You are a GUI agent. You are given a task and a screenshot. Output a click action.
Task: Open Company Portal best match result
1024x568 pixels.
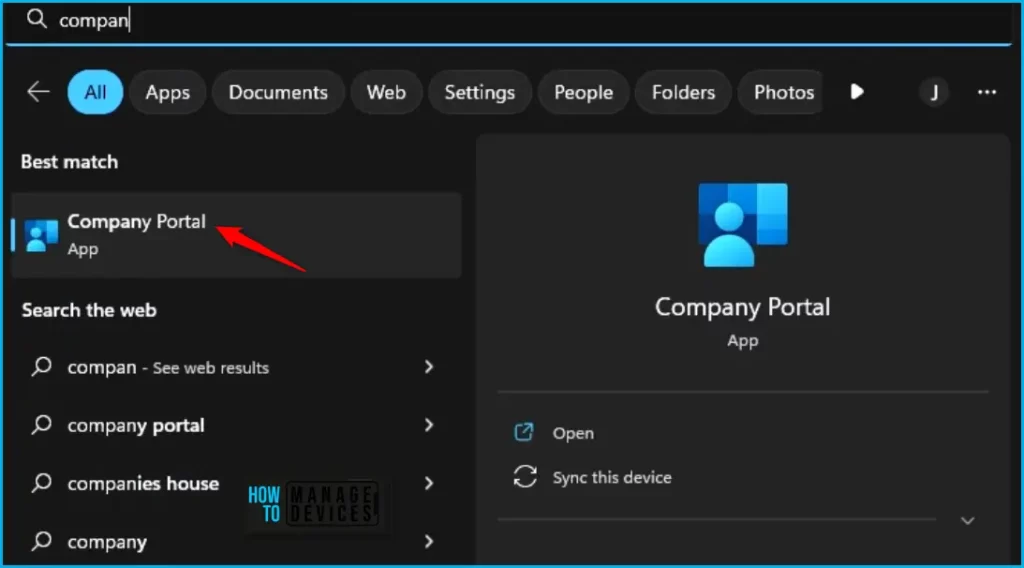pyautogui.click(x=236, y=235)
